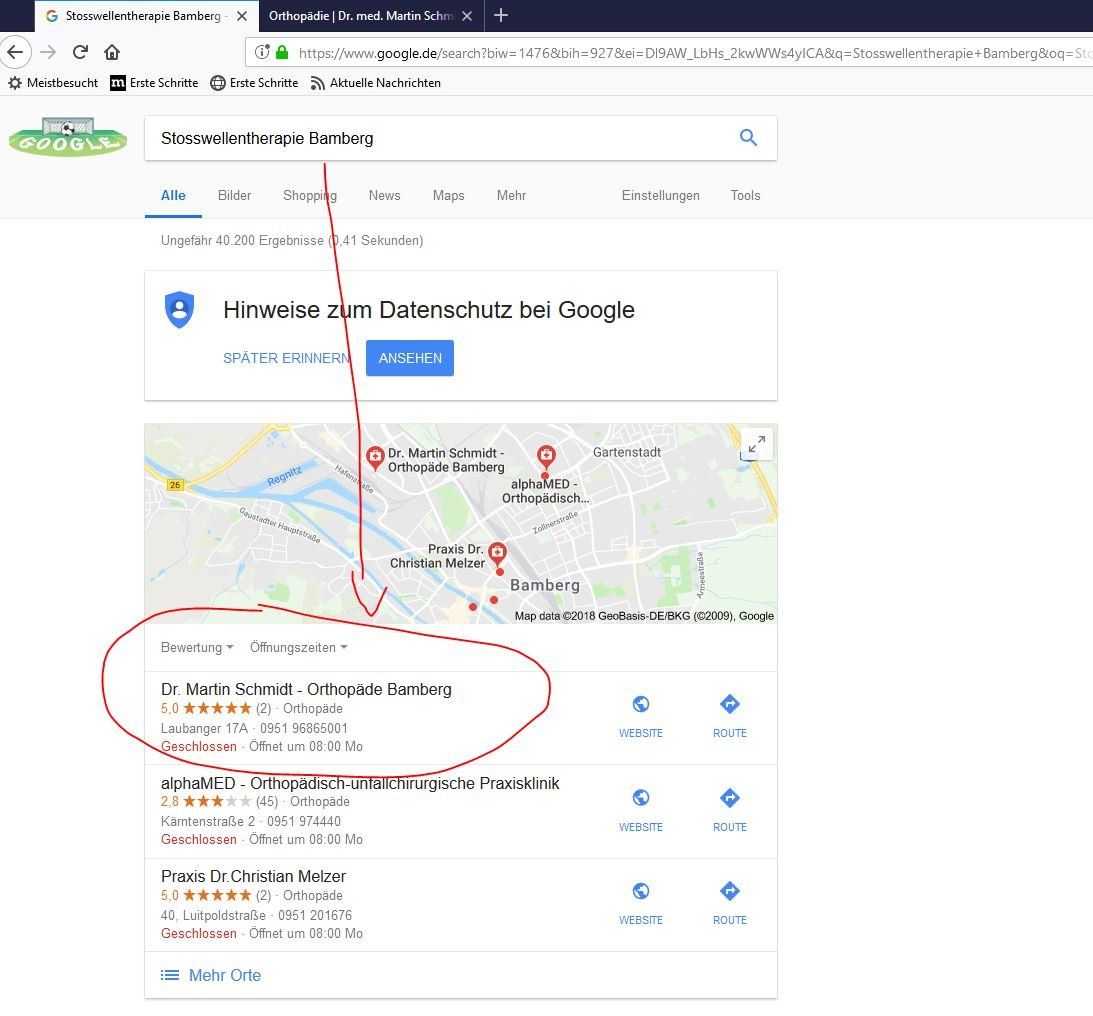1093x1016 pixels.
Task: Click phone number 0951 974440
Action: pos(304,822)
